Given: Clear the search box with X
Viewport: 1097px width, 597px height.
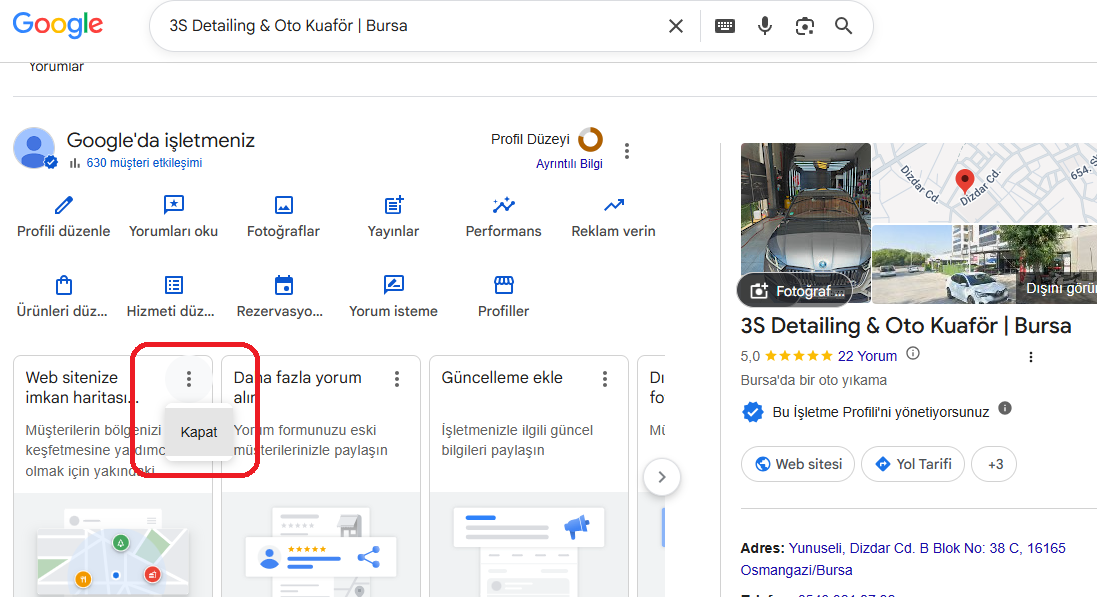Looking at the screenshot, I should click(x=675, y=26).
